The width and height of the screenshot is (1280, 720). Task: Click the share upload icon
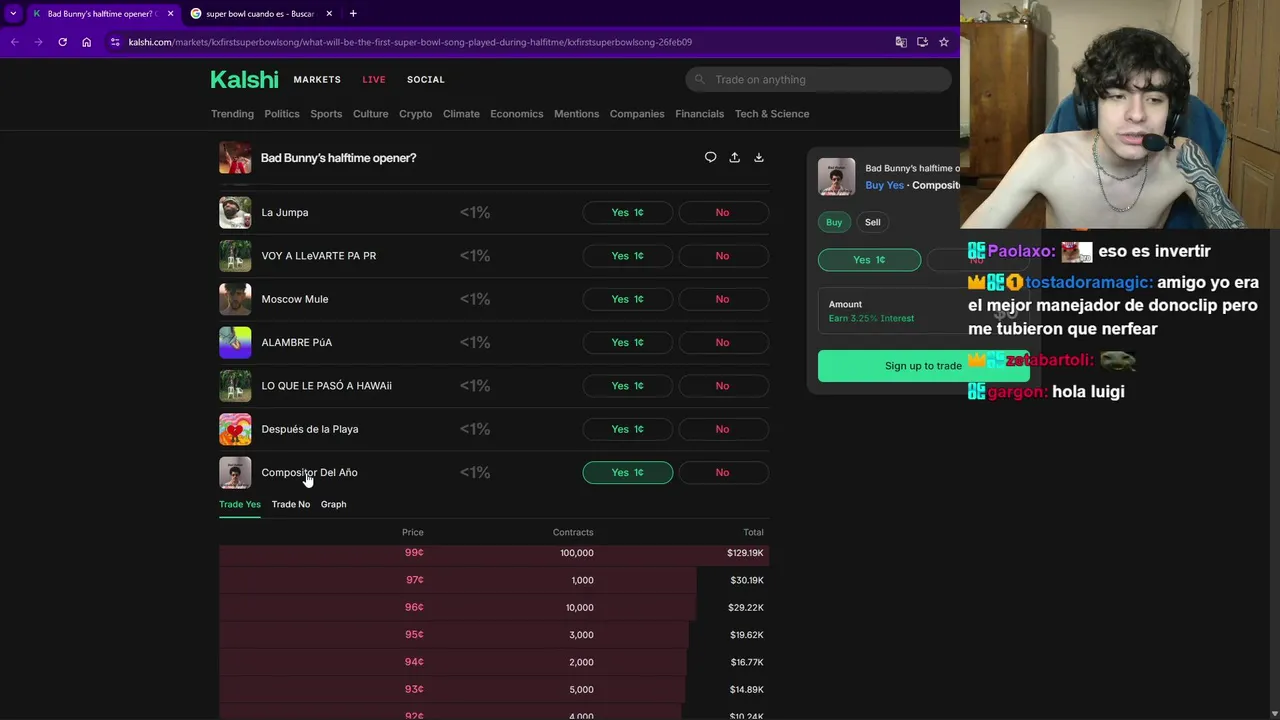(734, 157)
